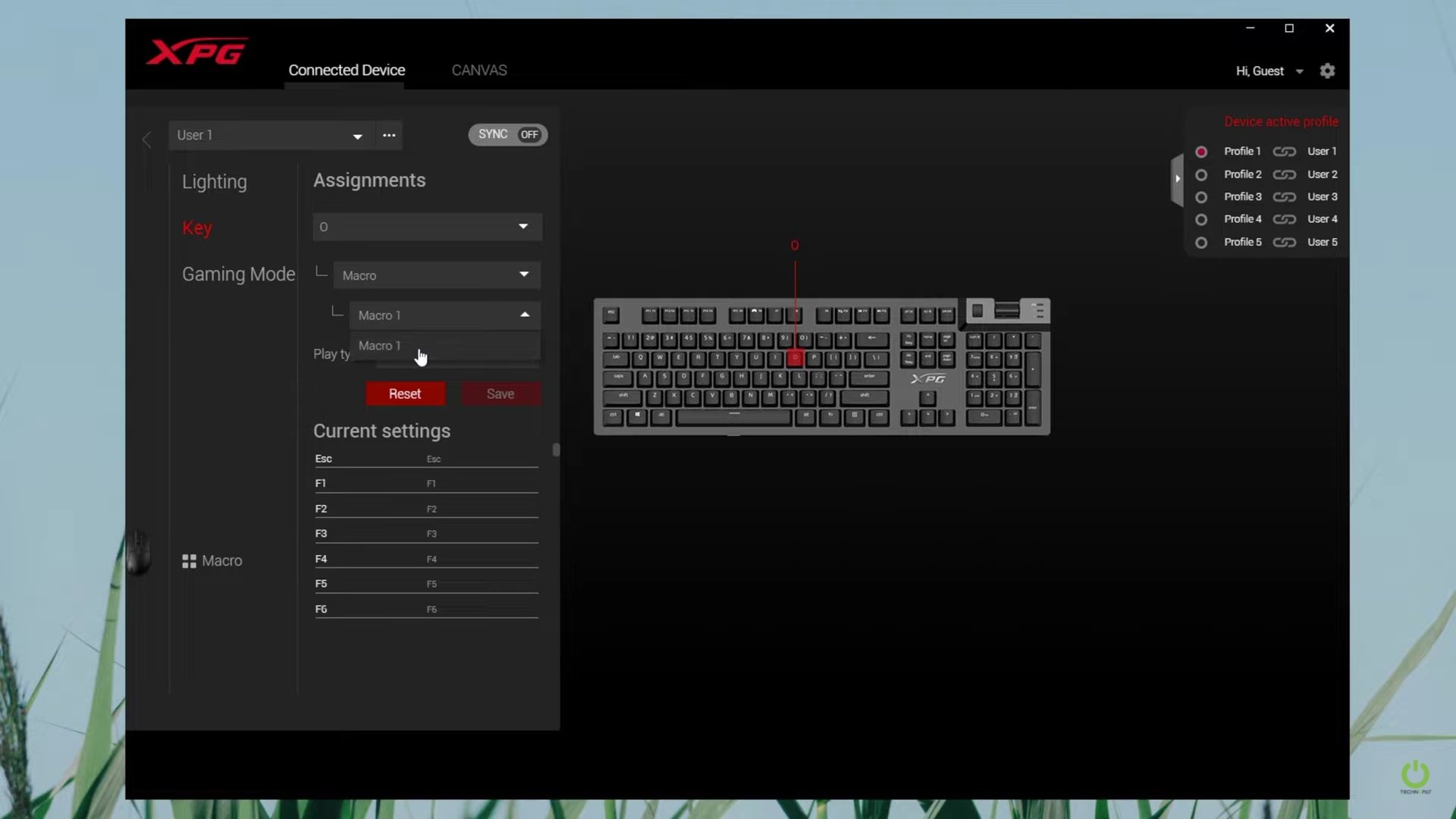Screen dimensions: 1456x819
Task: Click mouse device thumbnail on left edge
Action: (x=138, y=551)
